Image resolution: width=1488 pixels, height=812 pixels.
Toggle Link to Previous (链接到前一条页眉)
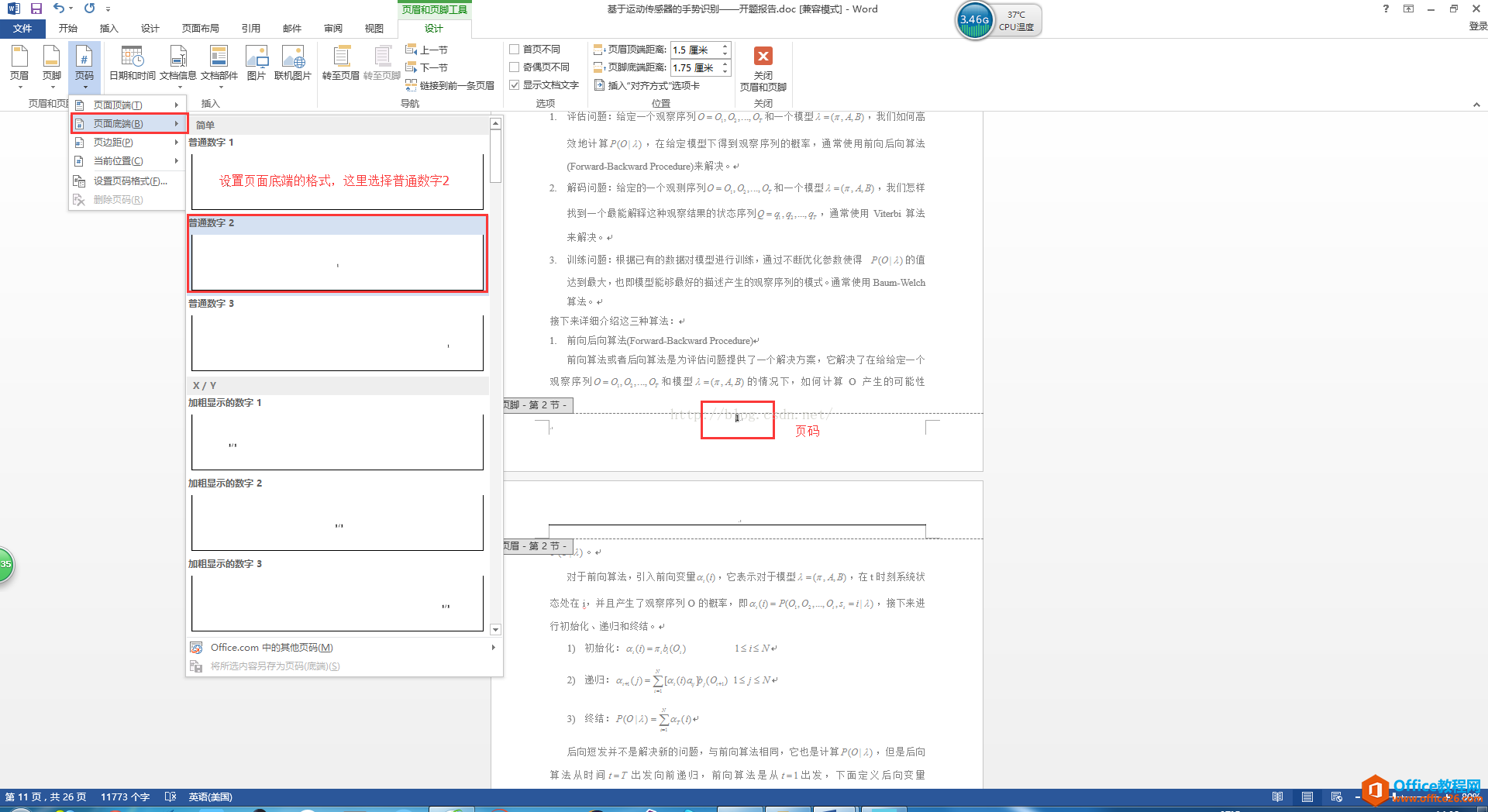pos(449,85)
